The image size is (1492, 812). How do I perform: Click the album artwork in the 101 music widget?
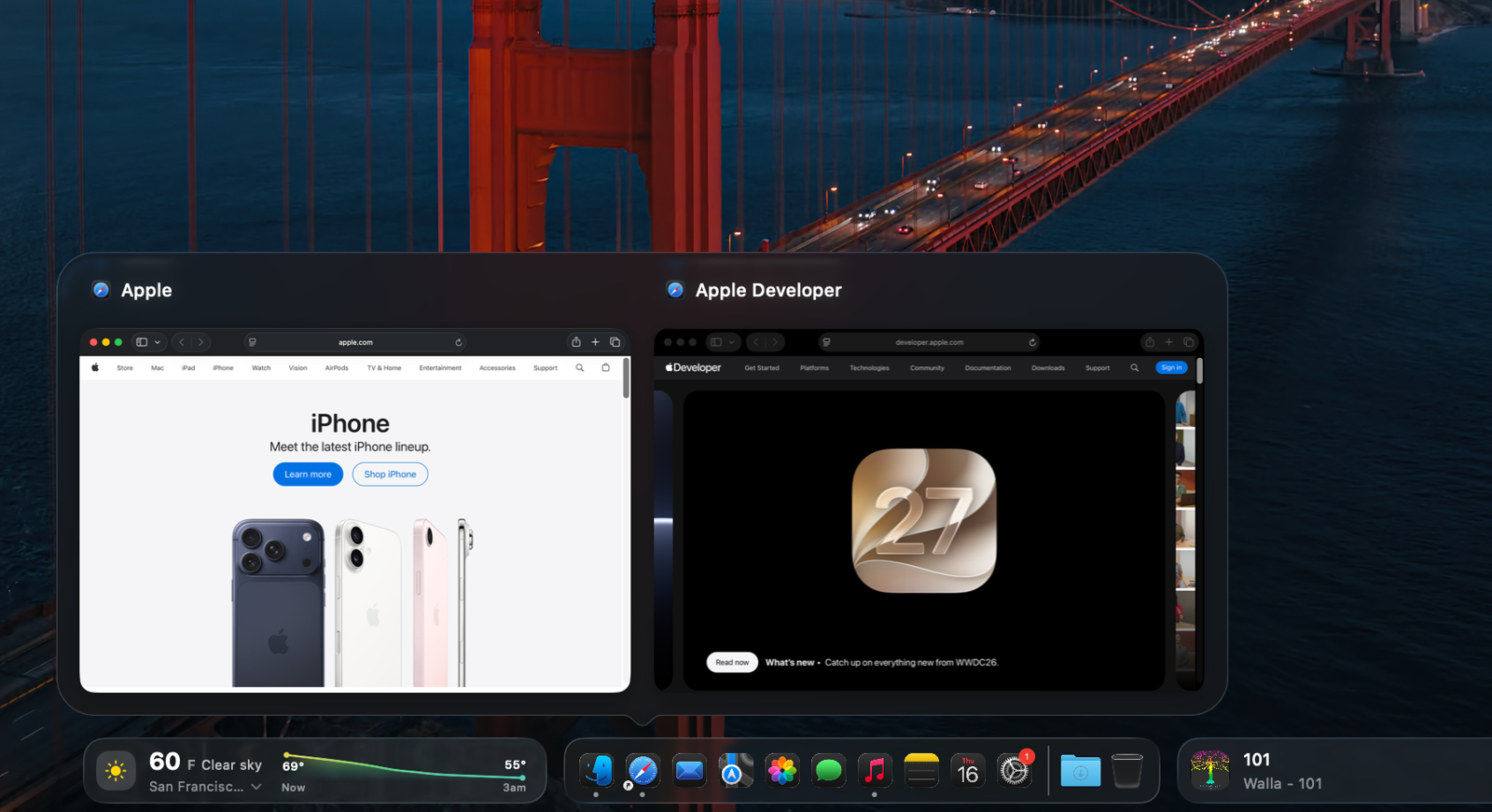coord(1210,771)
